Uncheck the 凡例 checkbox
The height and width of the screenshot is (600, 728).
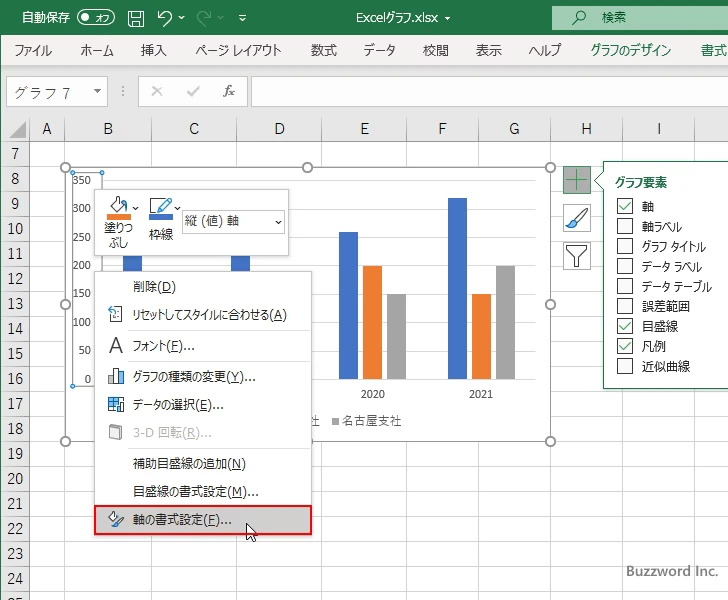pyautogui.click(x=624, y=346)
